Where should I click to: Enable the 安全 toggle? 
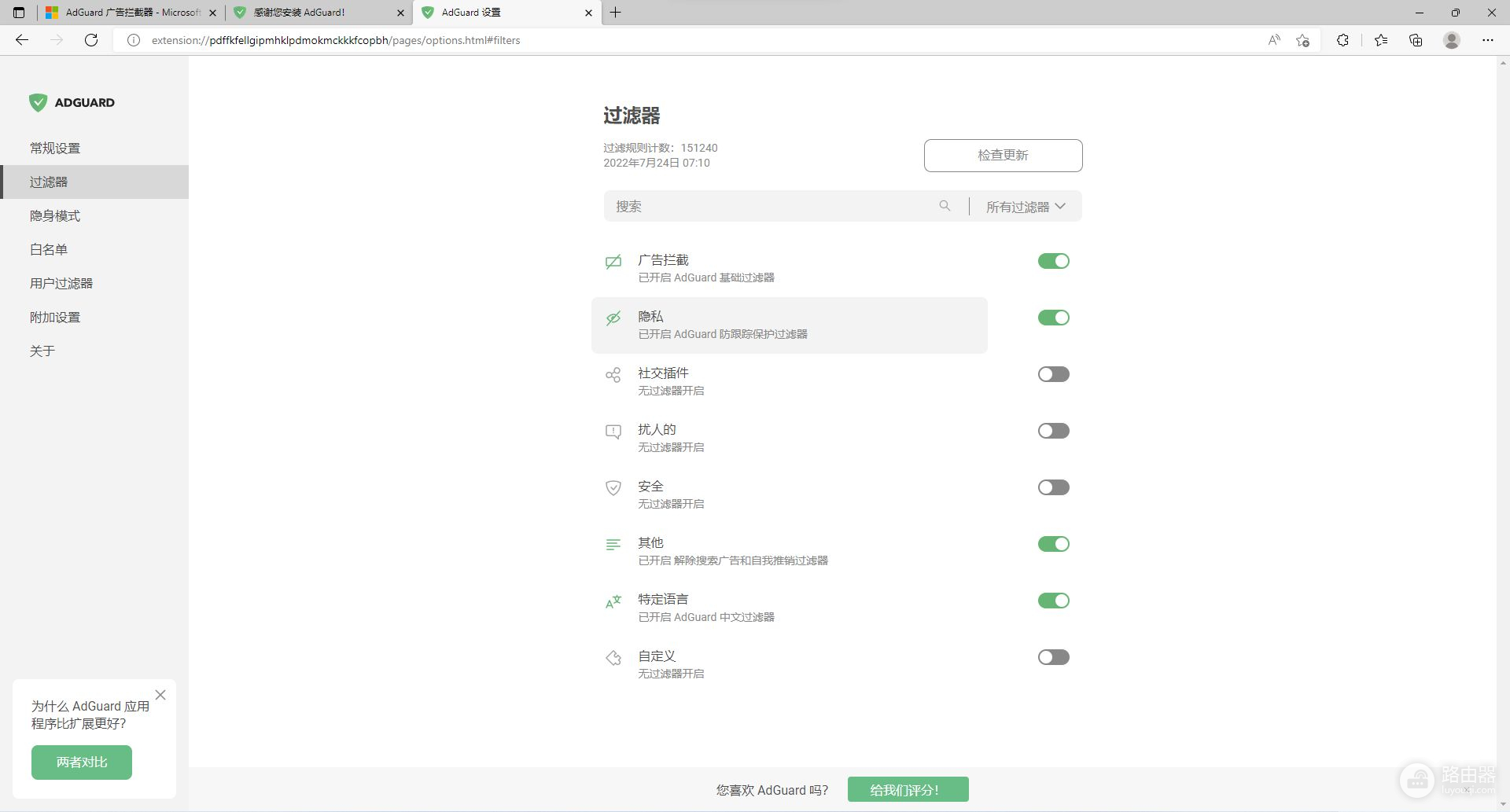tap(1054, 487)
